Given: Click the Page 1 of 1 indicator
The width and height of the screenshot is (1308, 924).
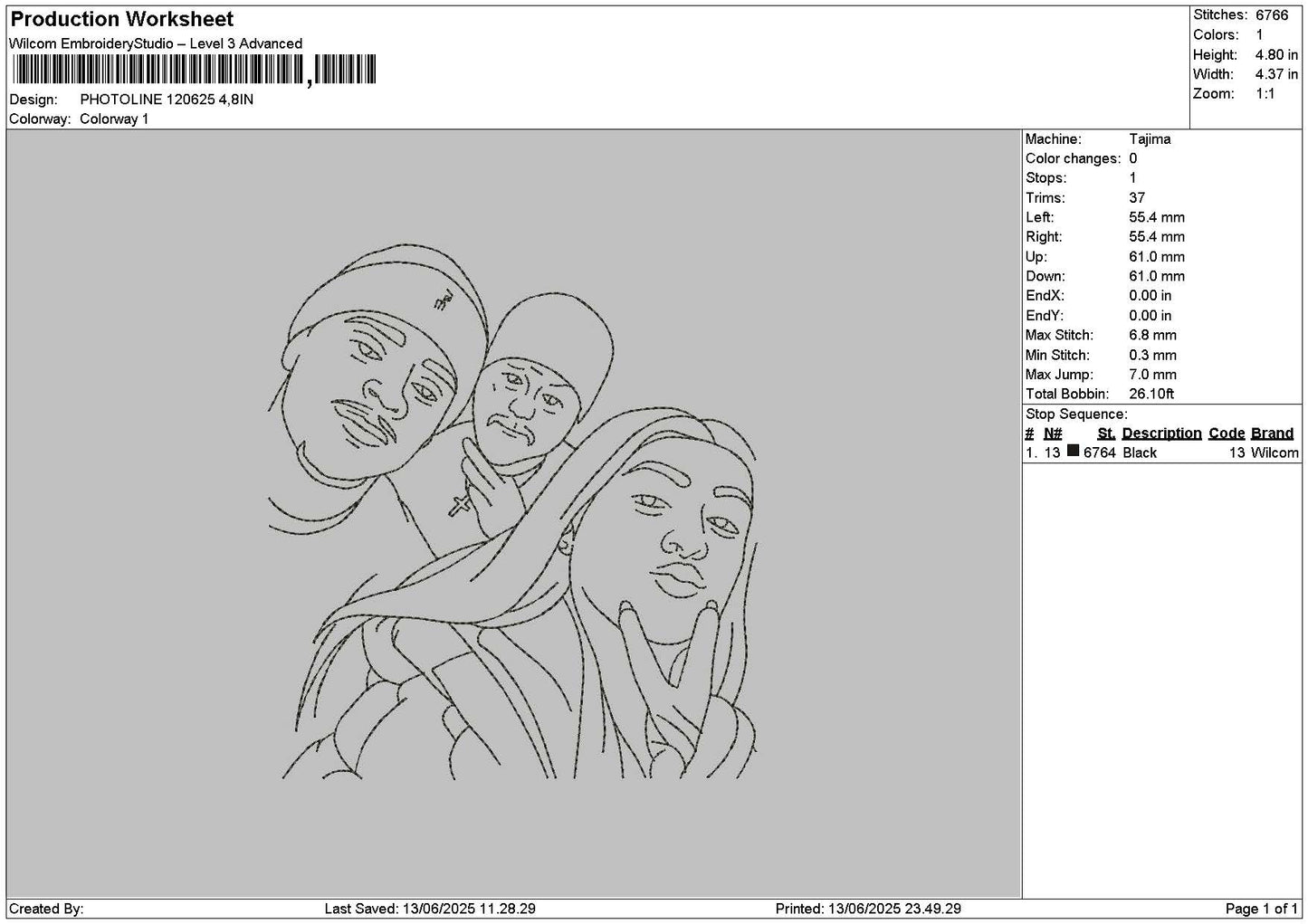Looking at the screenshot, I should tap(1262, 910).
